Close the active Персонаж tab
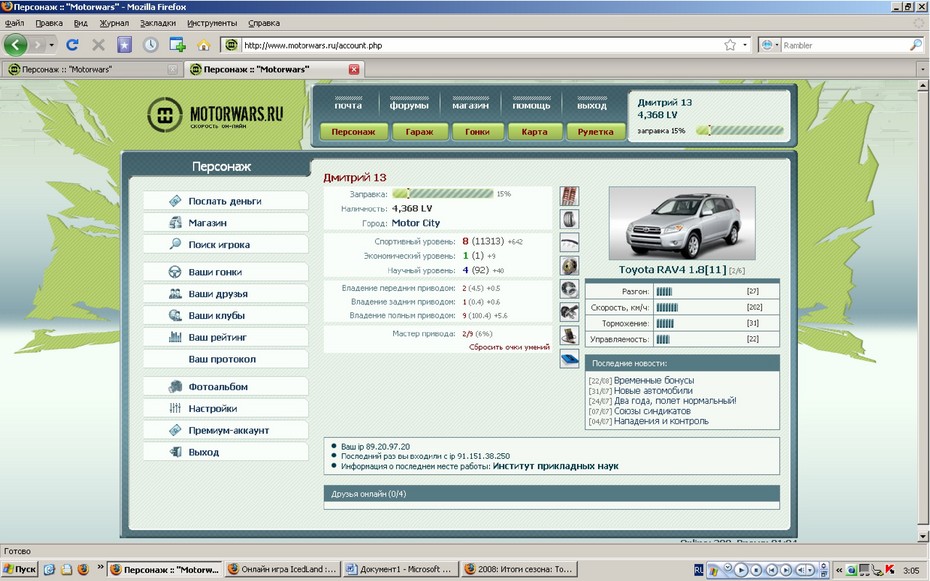 pos(354,69)
